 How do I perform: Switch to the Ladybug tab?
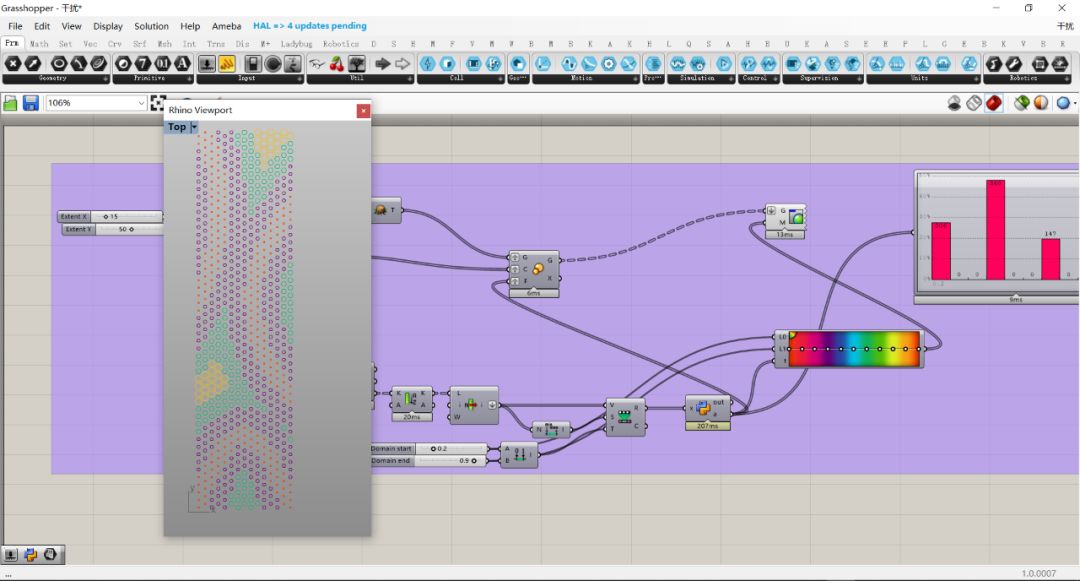296,44
